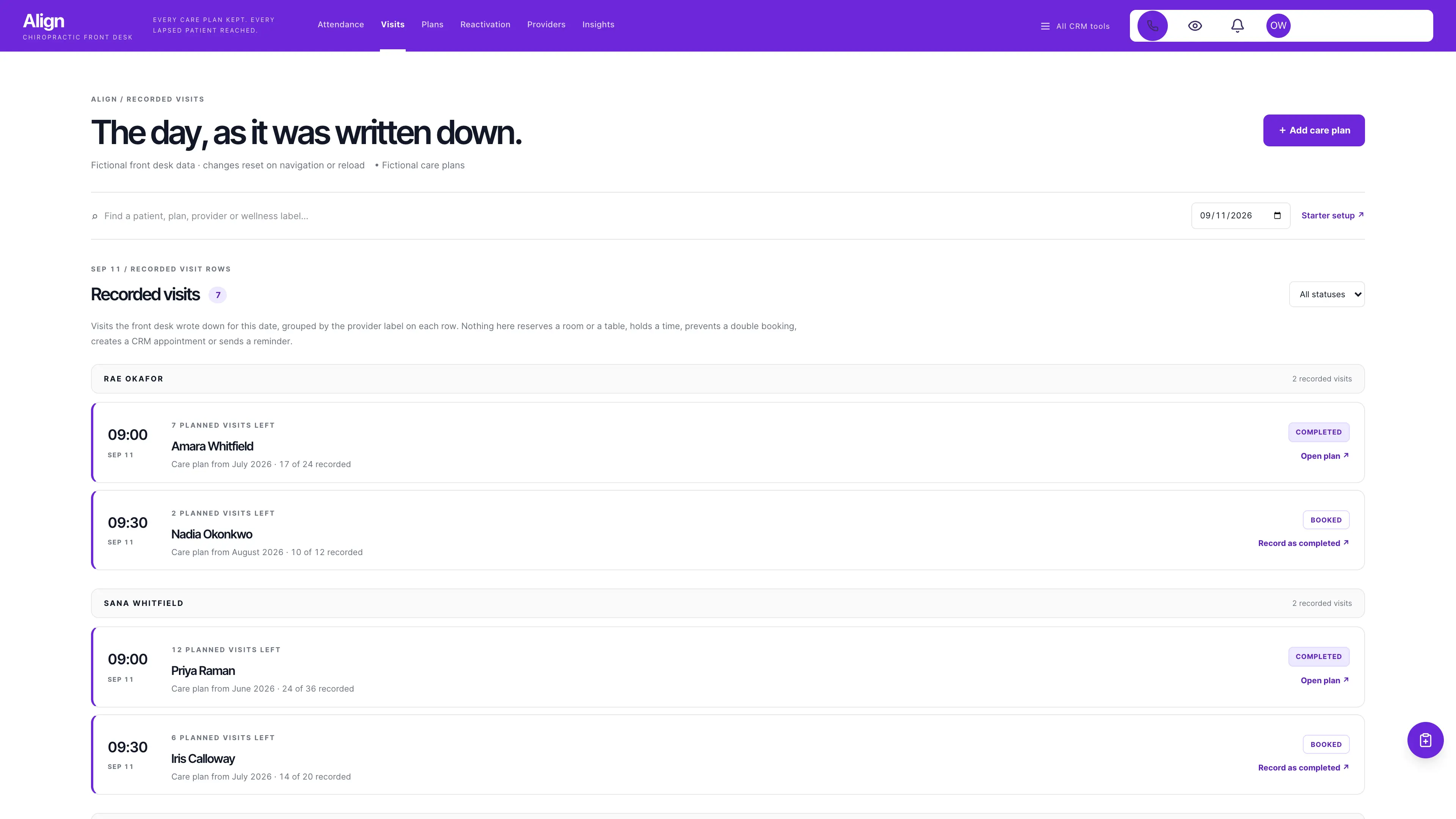
Task: Click BOOKED badge on Iris Calloway row
Action: pyautogui.click(x=1326, y=744)
